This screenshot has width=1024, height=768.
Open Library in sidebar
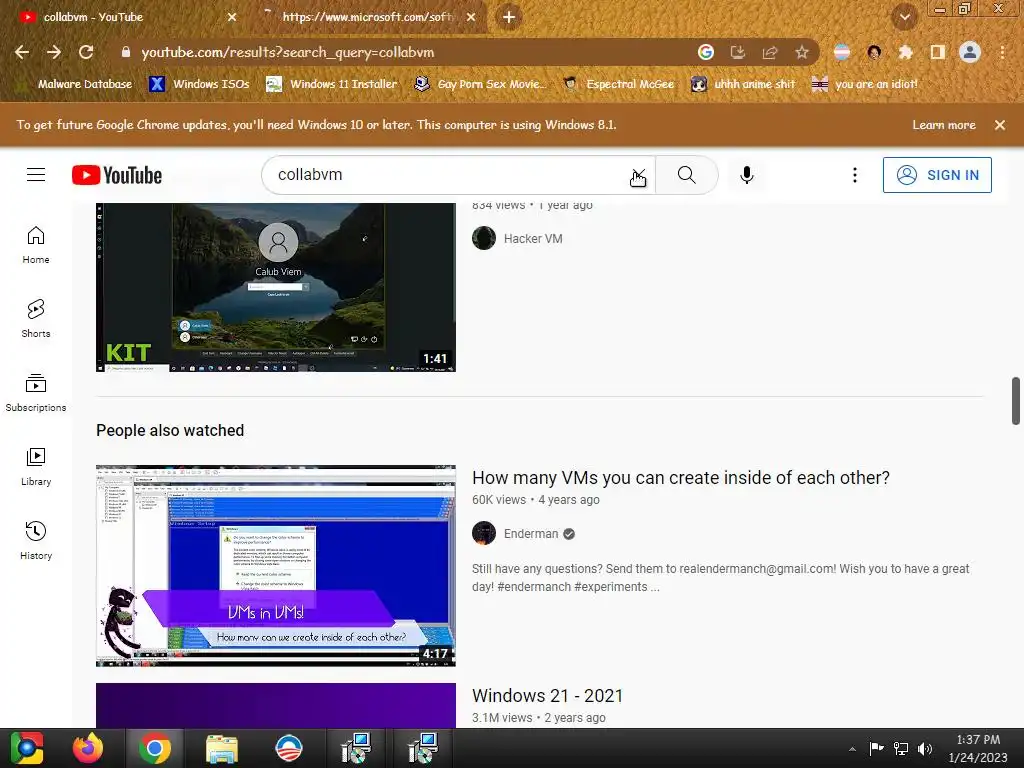click(x=36, y=467)
